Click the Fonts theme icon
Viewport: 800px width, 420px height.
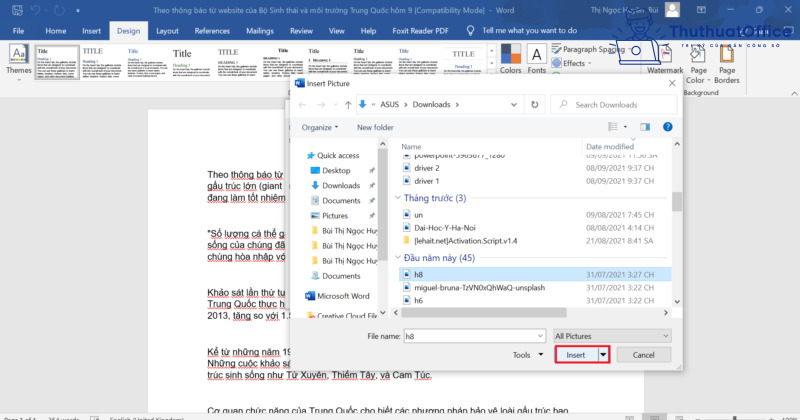point(537,58)
